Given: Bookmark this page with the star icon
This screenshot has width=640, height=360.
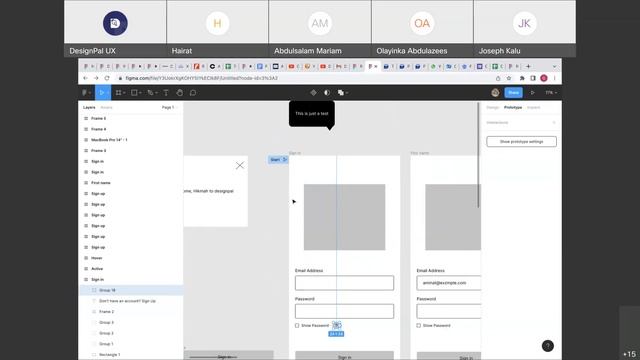Looking at the screenshot, I should [509, 78].
